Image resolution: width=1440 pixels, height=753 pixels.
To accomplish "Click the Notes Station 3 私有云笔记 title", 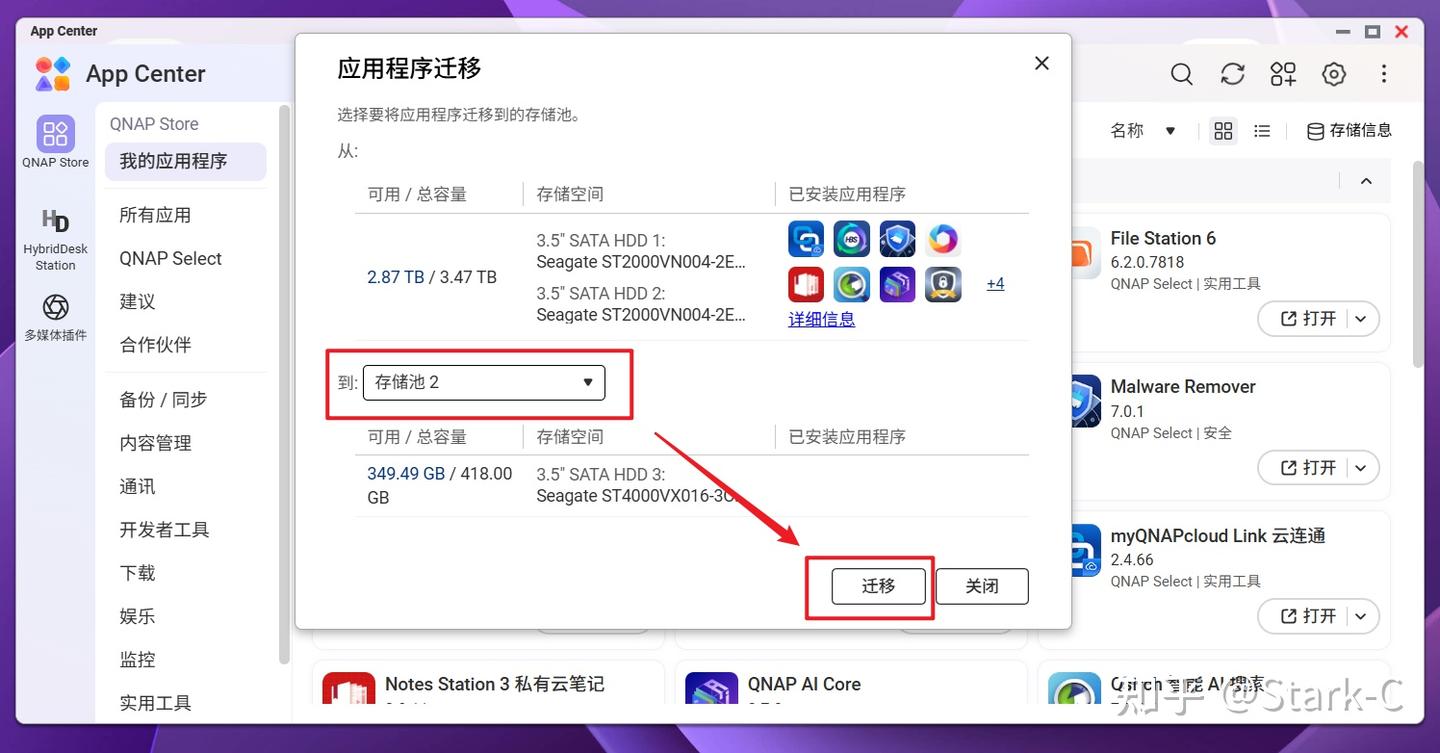I will [x=495, y=684].
